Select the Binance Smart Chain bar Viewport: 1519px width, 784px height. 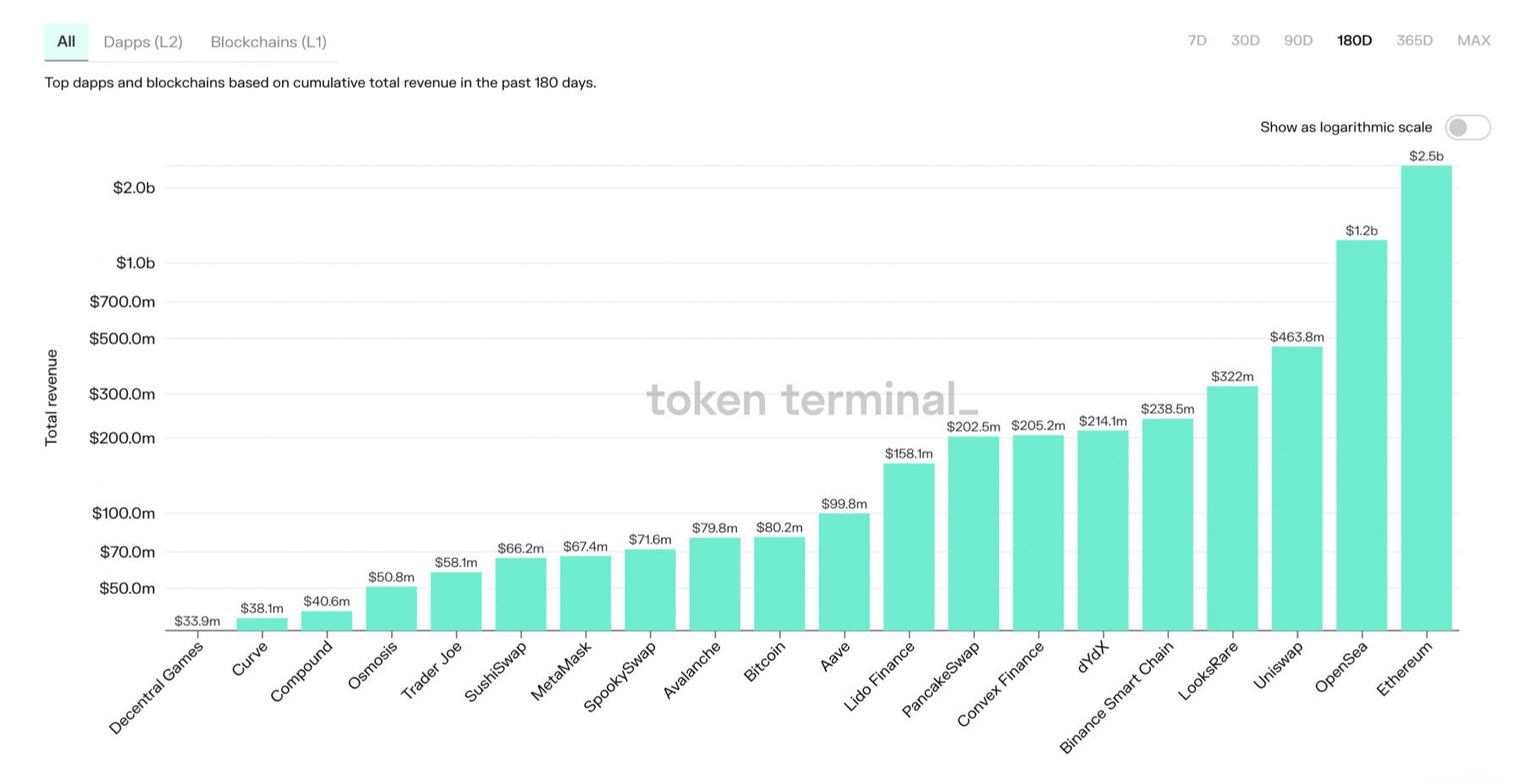click(1168, 524)
